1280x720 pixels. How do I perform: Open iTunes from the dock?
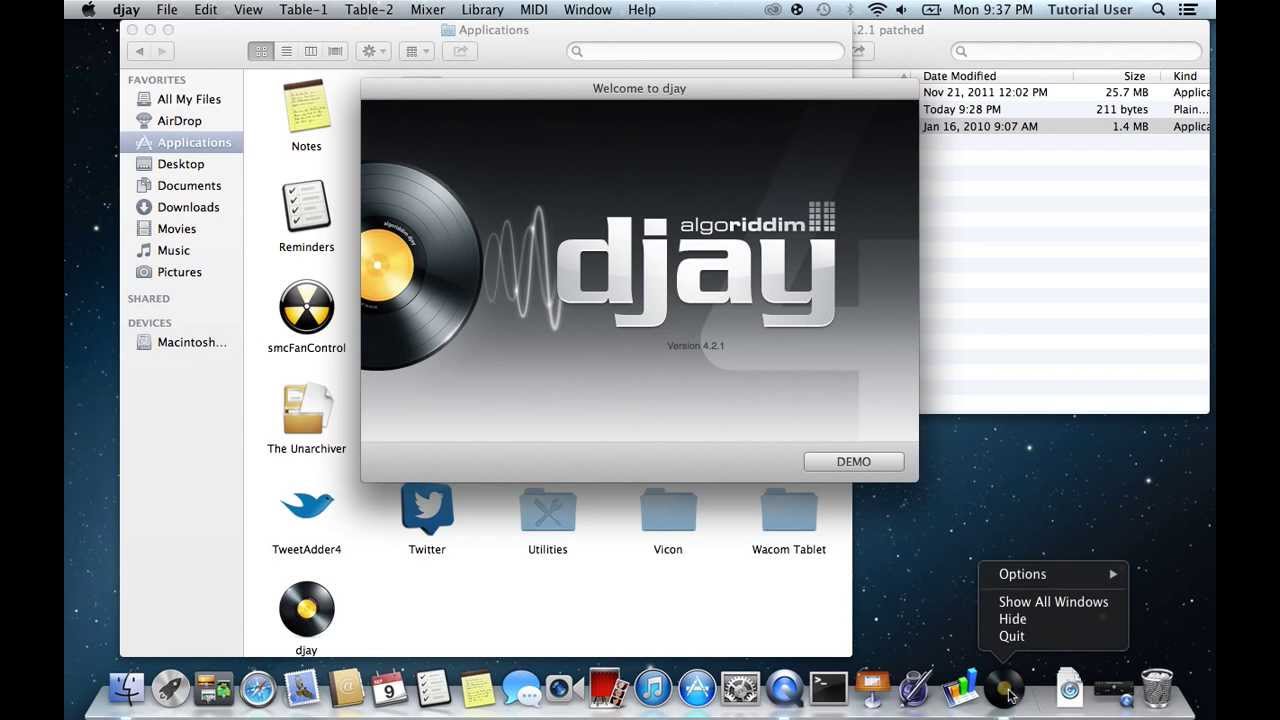coord(653,688)
